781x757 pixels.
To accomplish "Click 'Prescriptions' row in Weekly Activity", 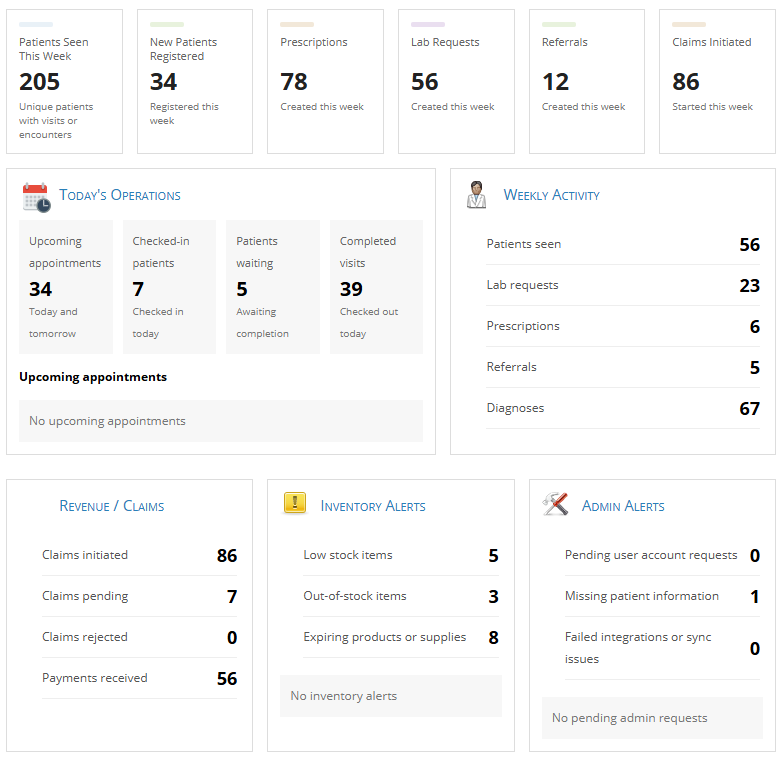I will click(623, 326).
